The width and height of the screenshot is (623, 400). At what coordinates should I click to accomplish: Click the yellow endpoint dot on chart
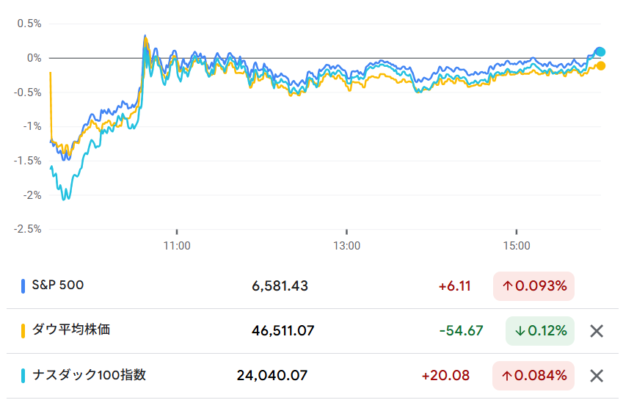tap(600, 66)
